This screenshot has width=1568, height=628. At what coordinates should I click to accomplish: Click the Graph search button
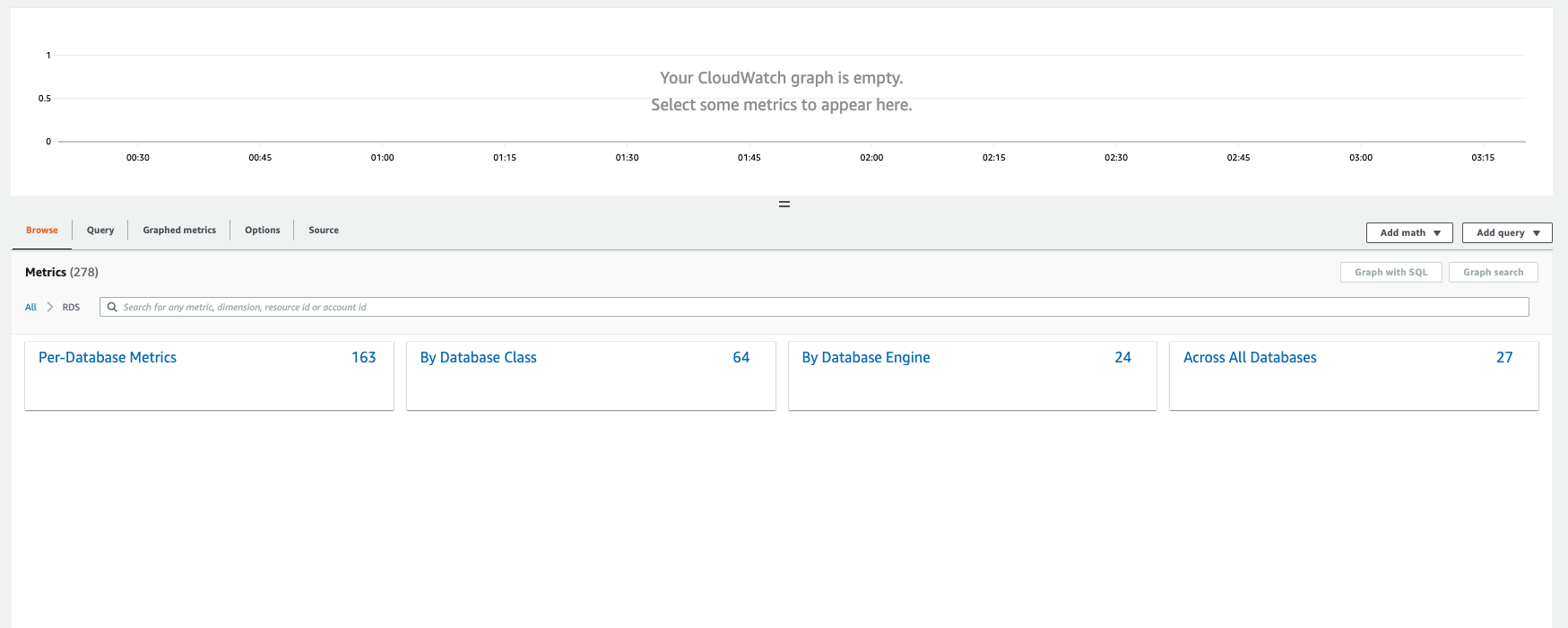point(1493,272)
